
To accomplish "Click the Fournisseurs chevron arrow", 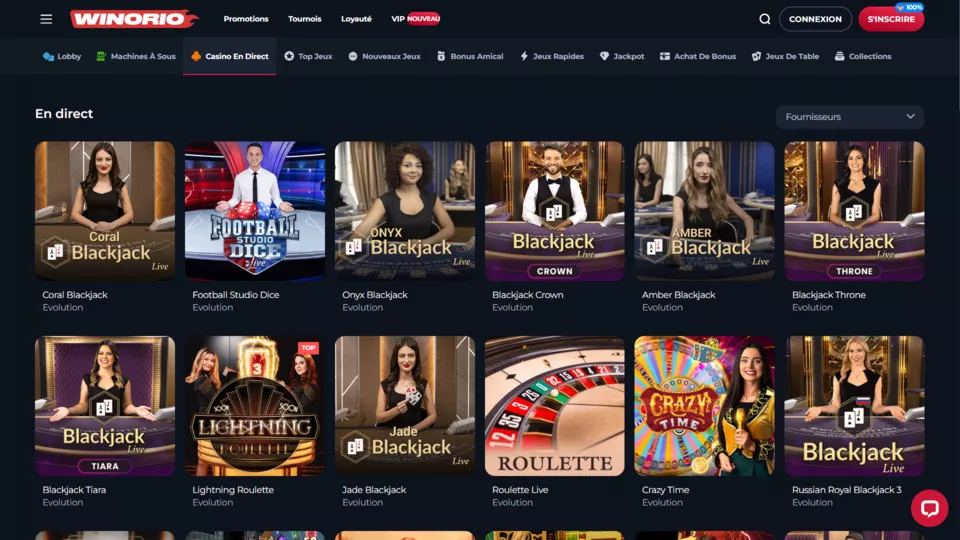I will [x=910, y=116].
